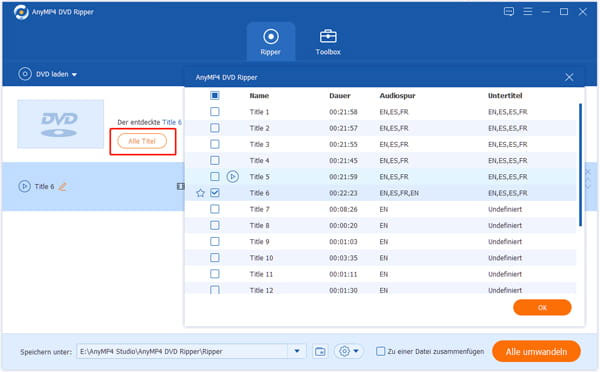Check the Title 4 checkbox

pos(215,160)
